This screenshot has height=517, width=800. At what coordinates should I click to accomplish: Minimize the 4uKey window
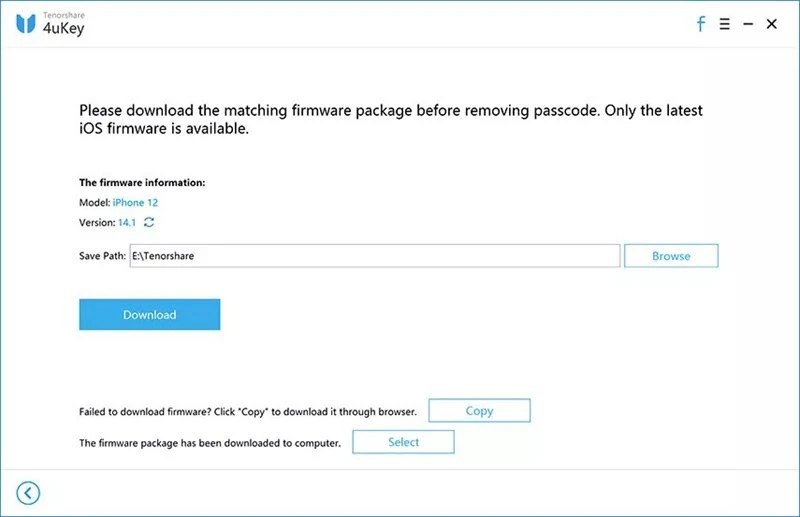pos(748,24)
